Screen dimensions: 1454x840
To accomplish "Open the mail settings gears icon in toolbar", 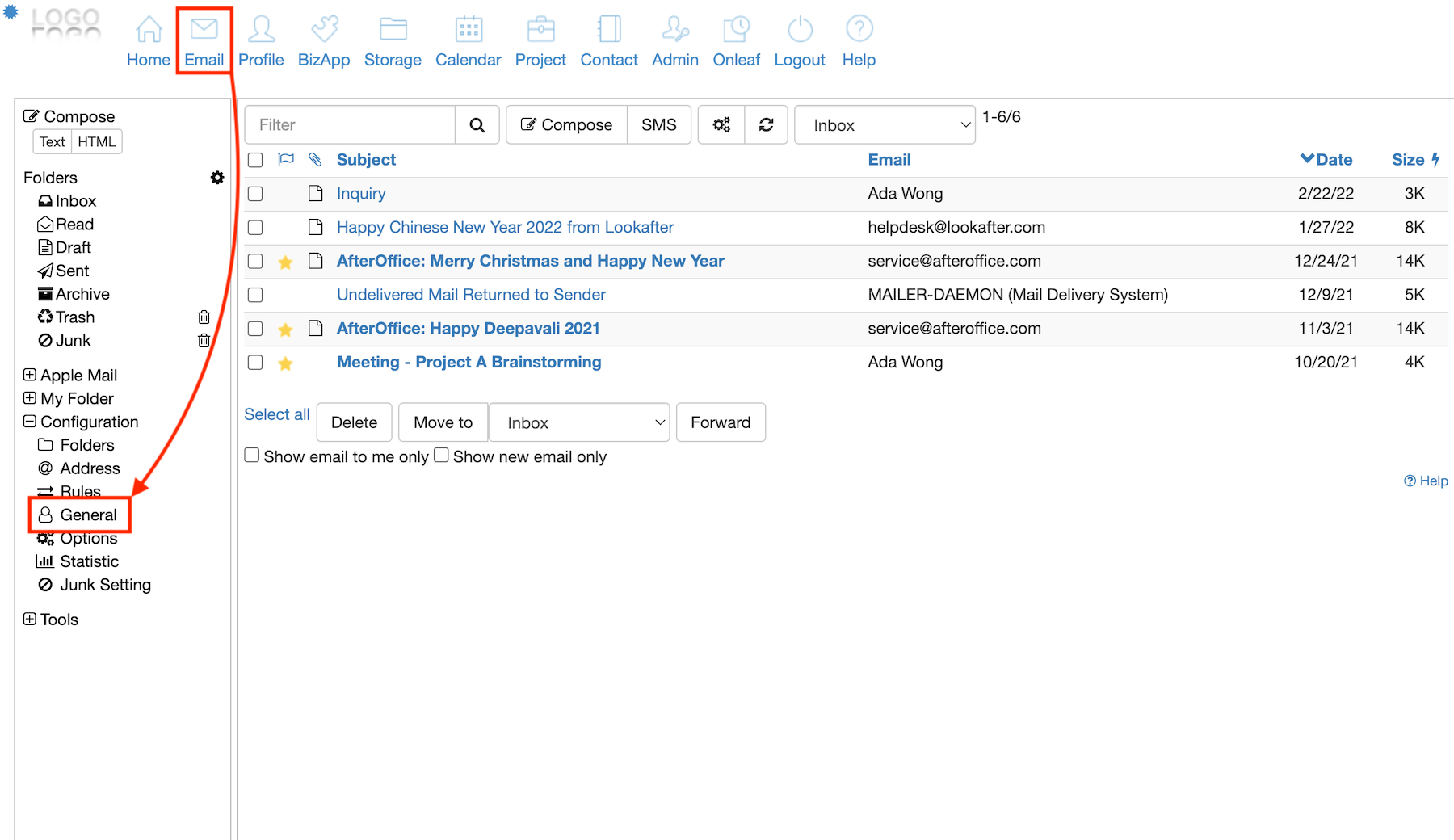I will 721,125.
